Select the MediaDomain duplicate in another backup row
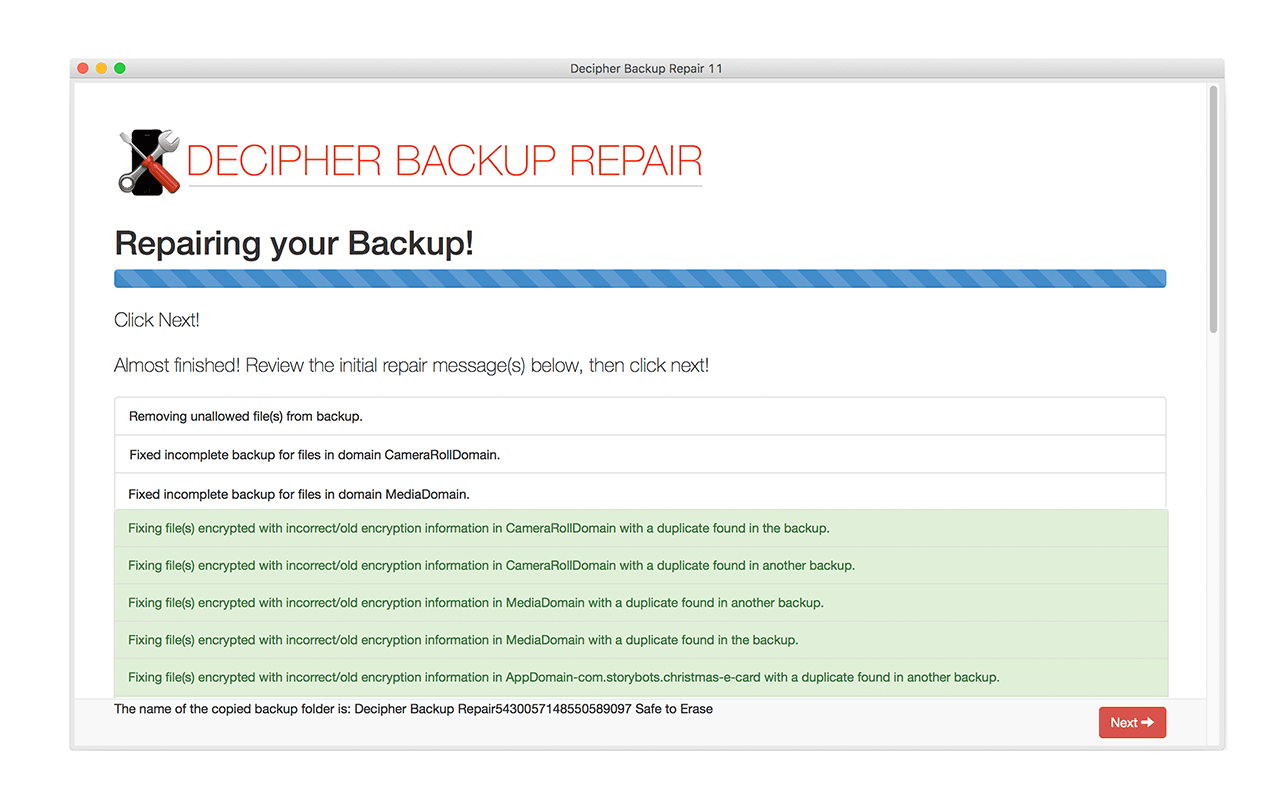 tap(640, 602)
